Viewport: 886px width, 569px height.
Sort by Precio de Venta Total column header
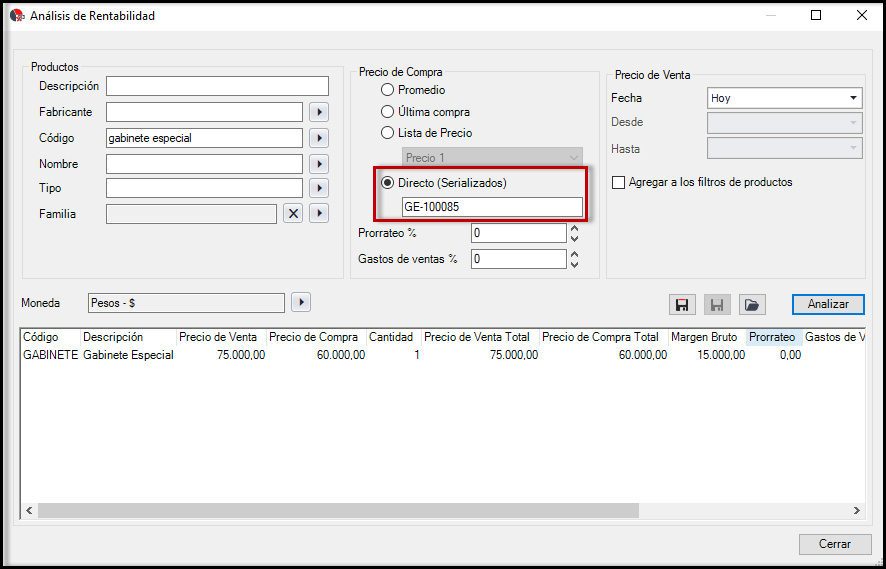tap(480, 337)
